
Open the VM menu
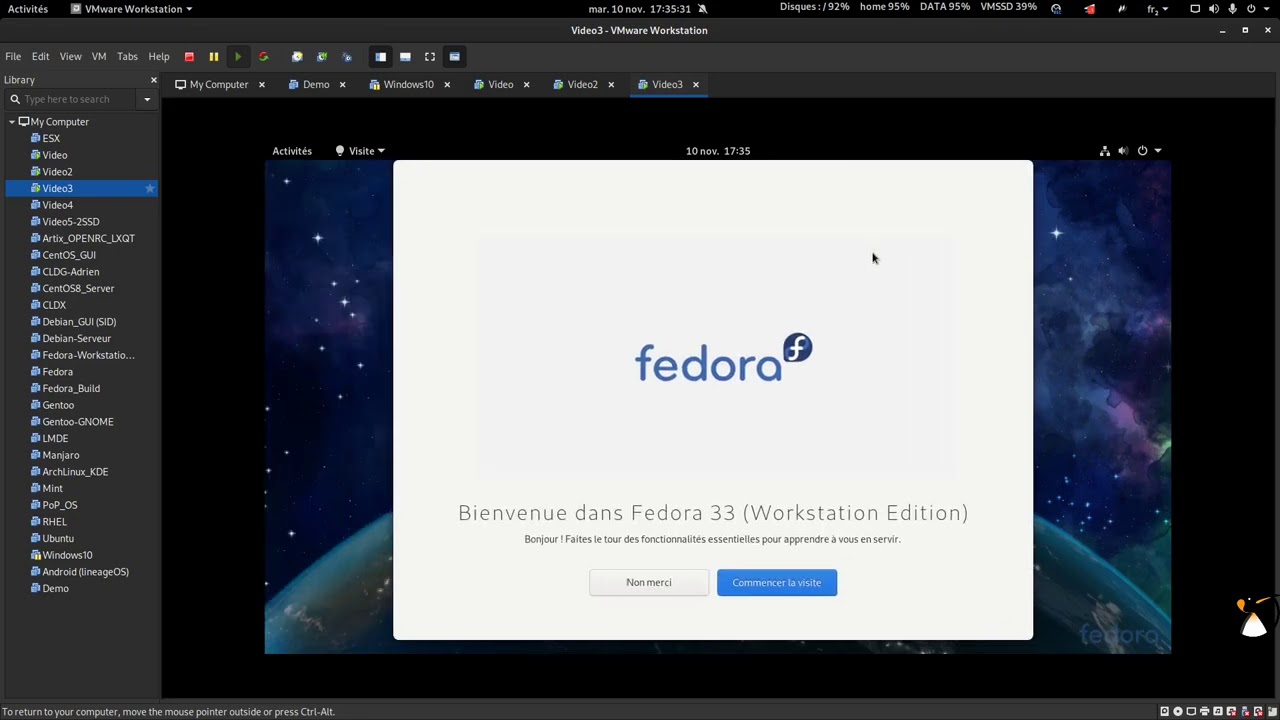[x=99, y=57]
